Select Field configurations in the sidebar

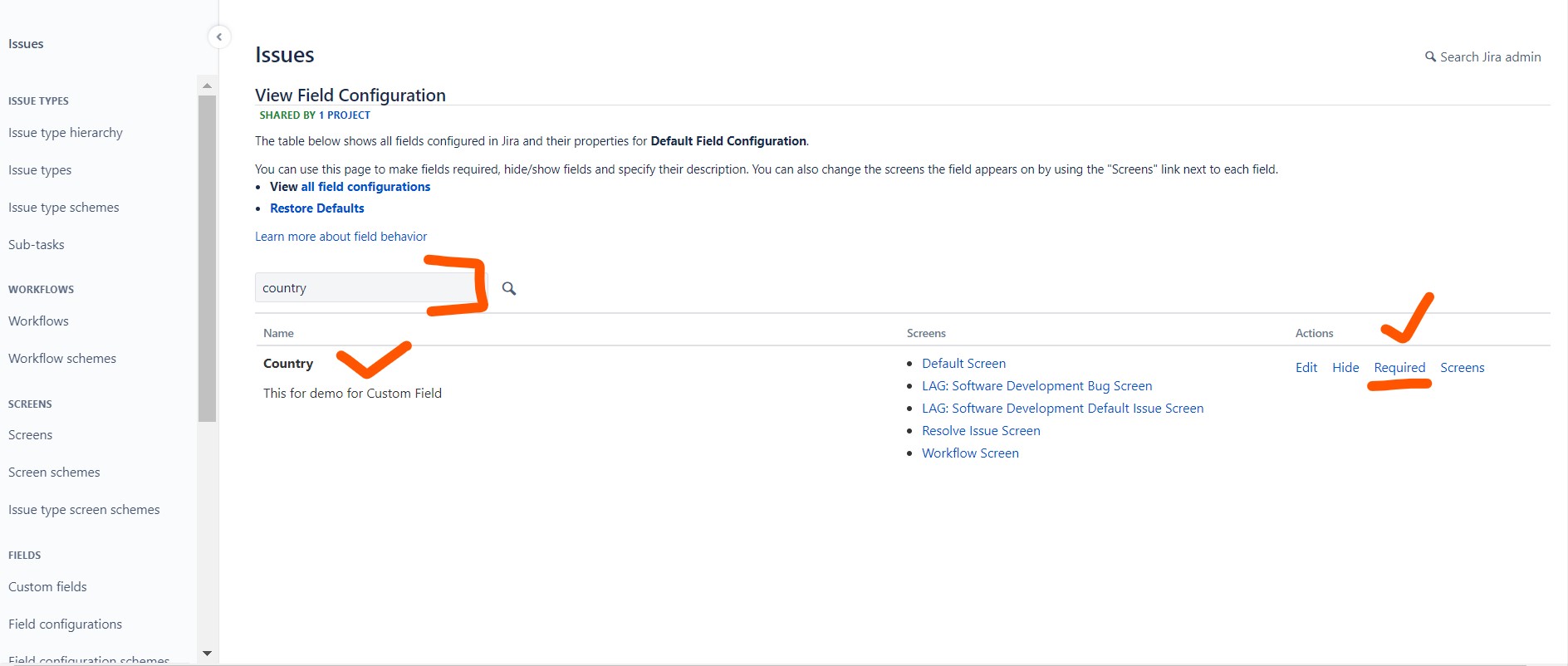[x=65, y=624]
